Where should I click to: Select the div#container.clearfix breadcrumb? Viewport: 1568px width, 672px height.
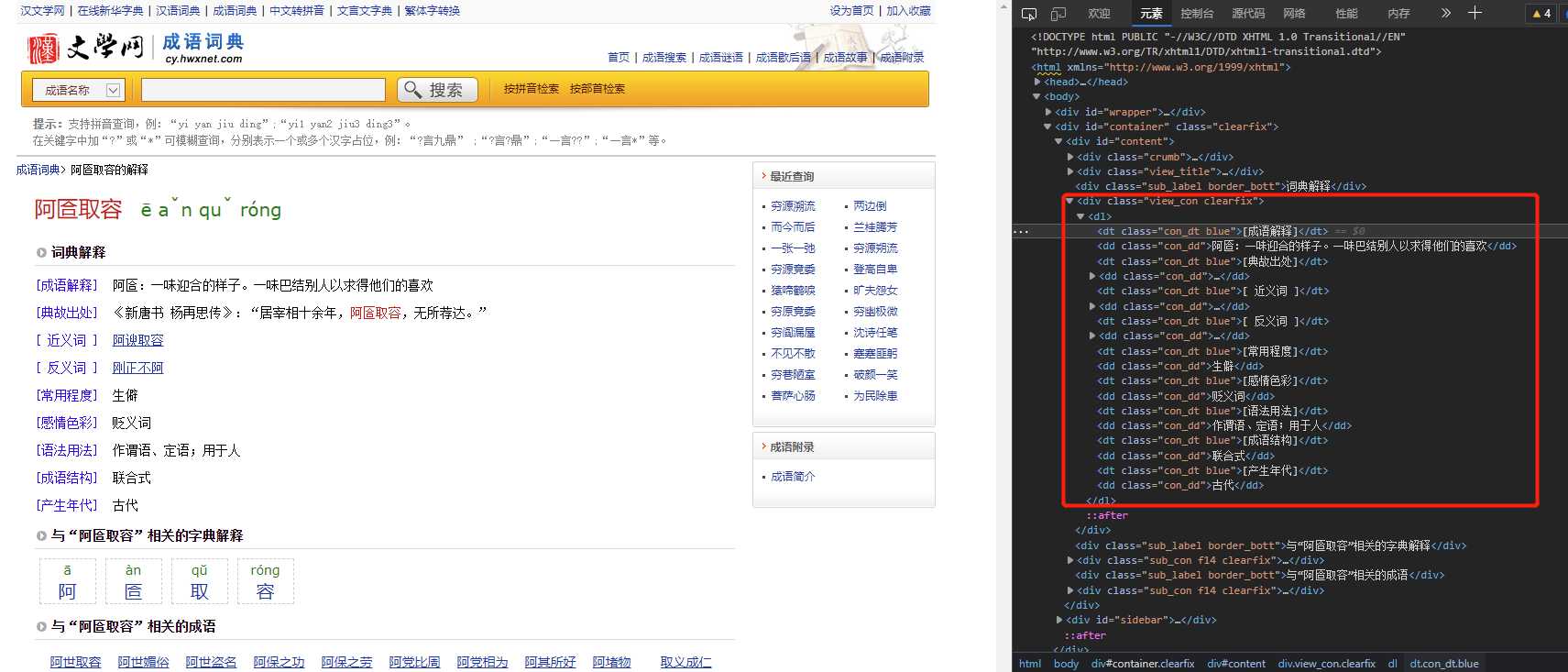[x=1143, y=664]
